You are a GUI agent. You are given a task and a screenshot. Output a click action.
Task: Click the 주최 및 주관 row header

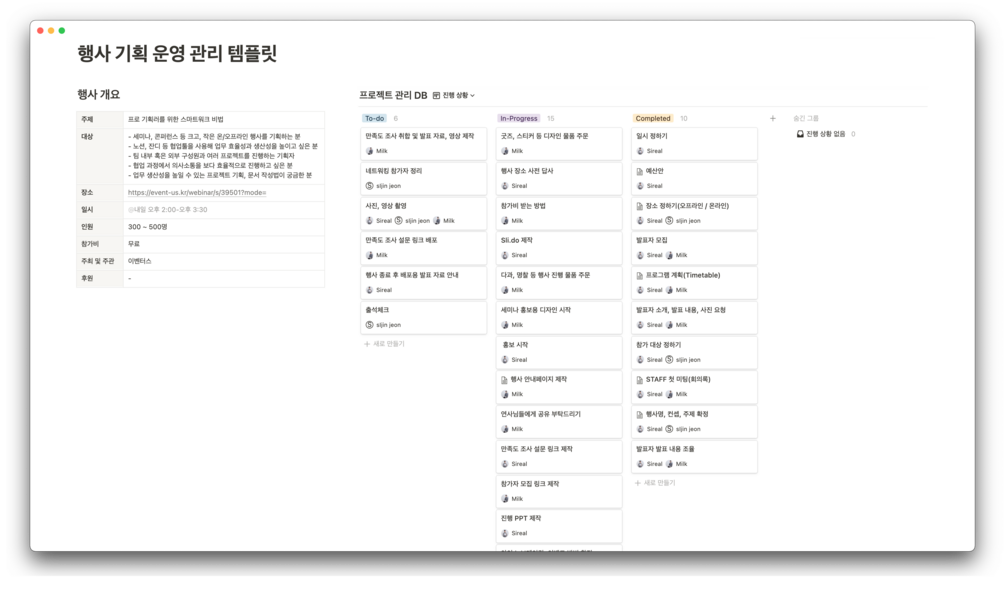[x=100, y=262]
